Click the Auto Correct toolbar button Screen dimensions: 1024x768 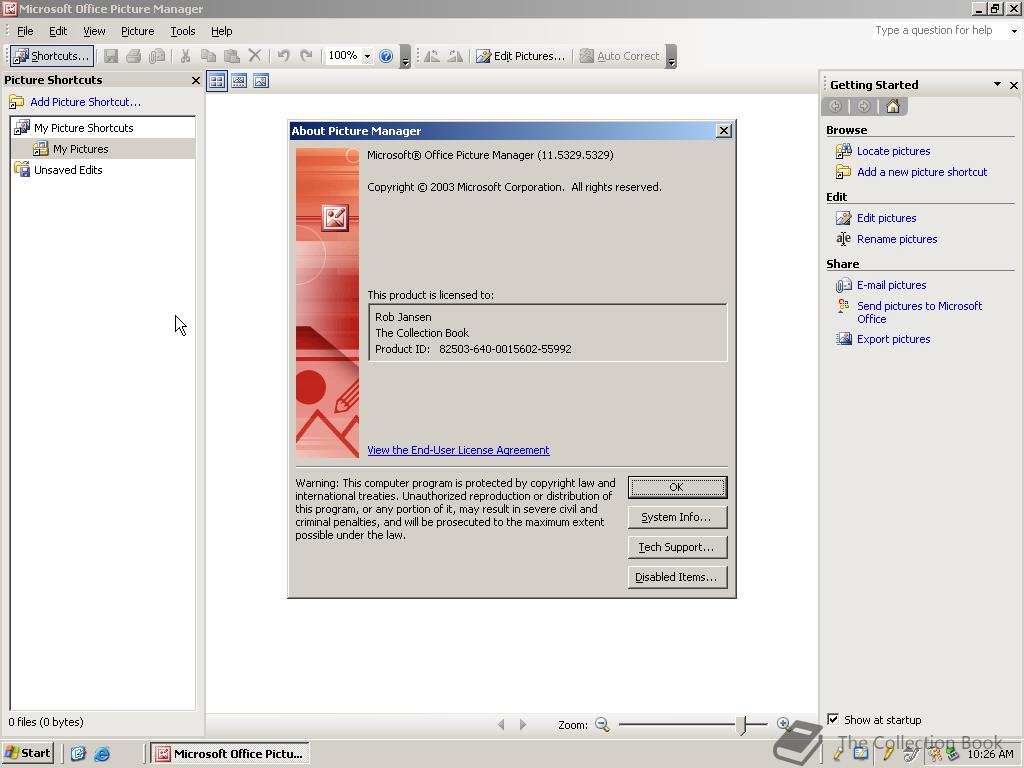coord(620,56)
